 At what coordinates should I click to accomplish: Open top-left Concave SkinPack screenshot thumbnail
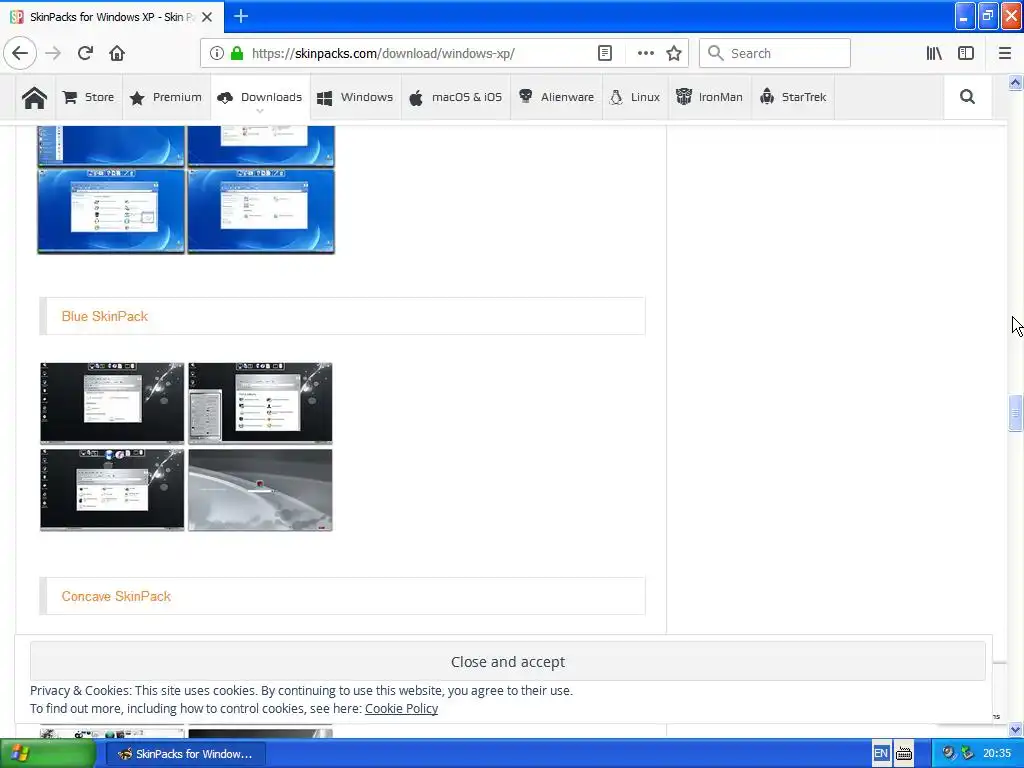point(112,403)
